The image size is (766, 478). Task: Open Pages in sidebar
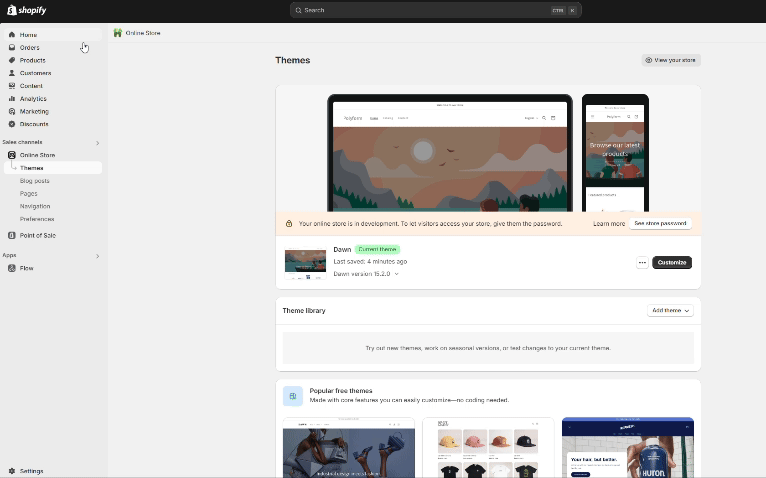pos(28,194)
